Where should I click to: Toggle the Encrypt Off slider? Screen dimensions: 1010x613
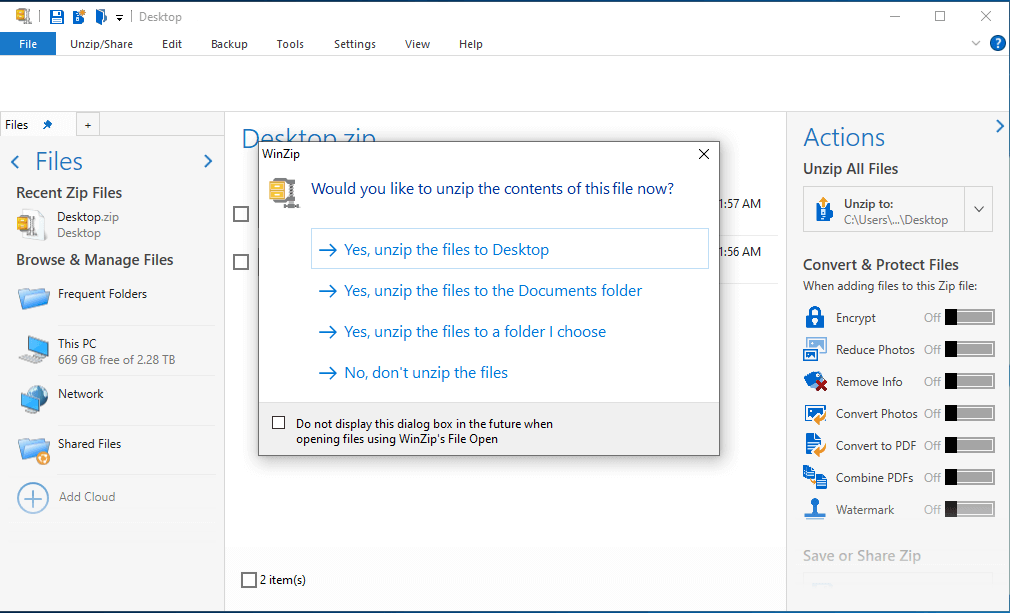(x=970, y=317)
